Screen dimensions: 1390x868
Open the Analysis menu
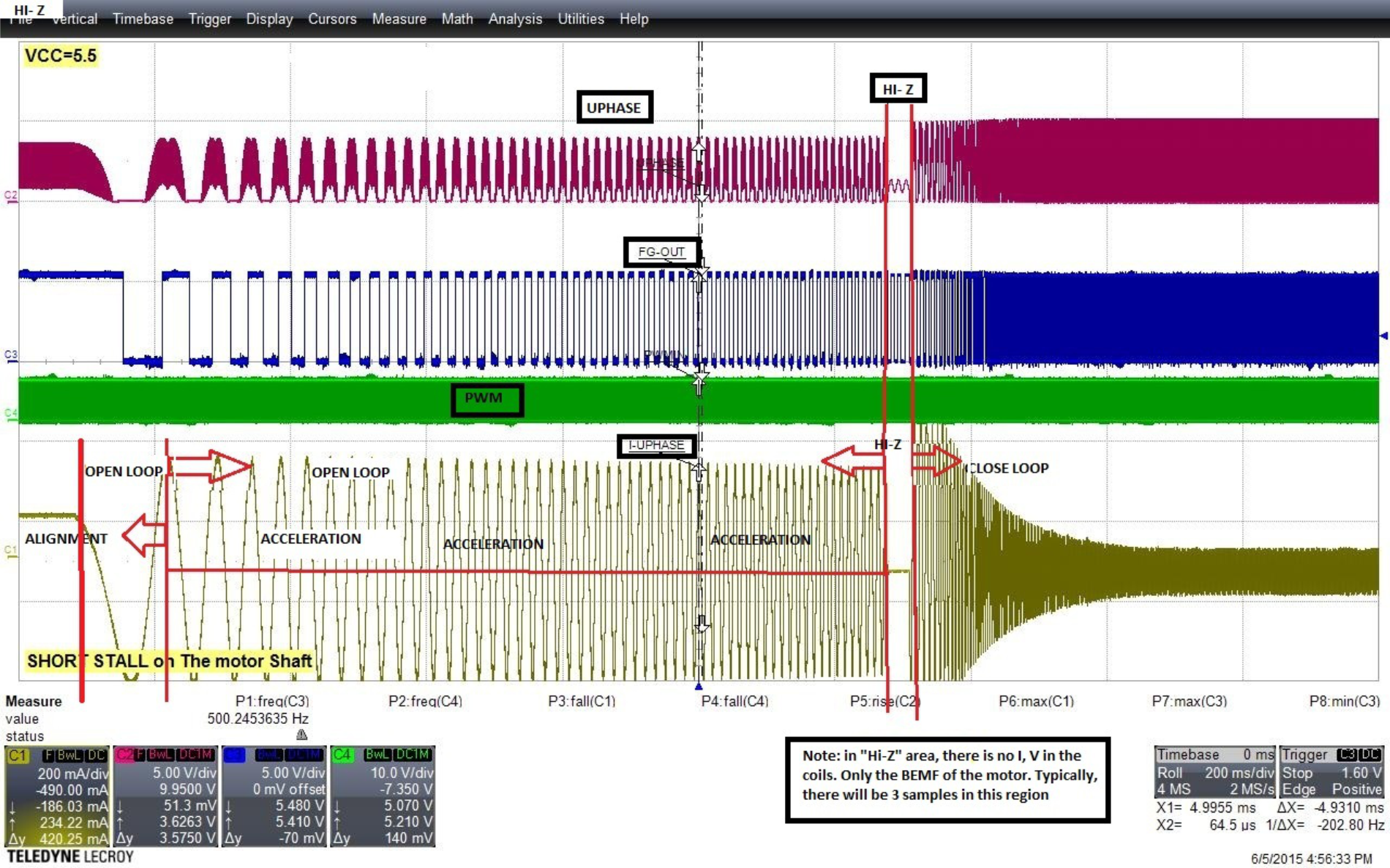(515, 19)
